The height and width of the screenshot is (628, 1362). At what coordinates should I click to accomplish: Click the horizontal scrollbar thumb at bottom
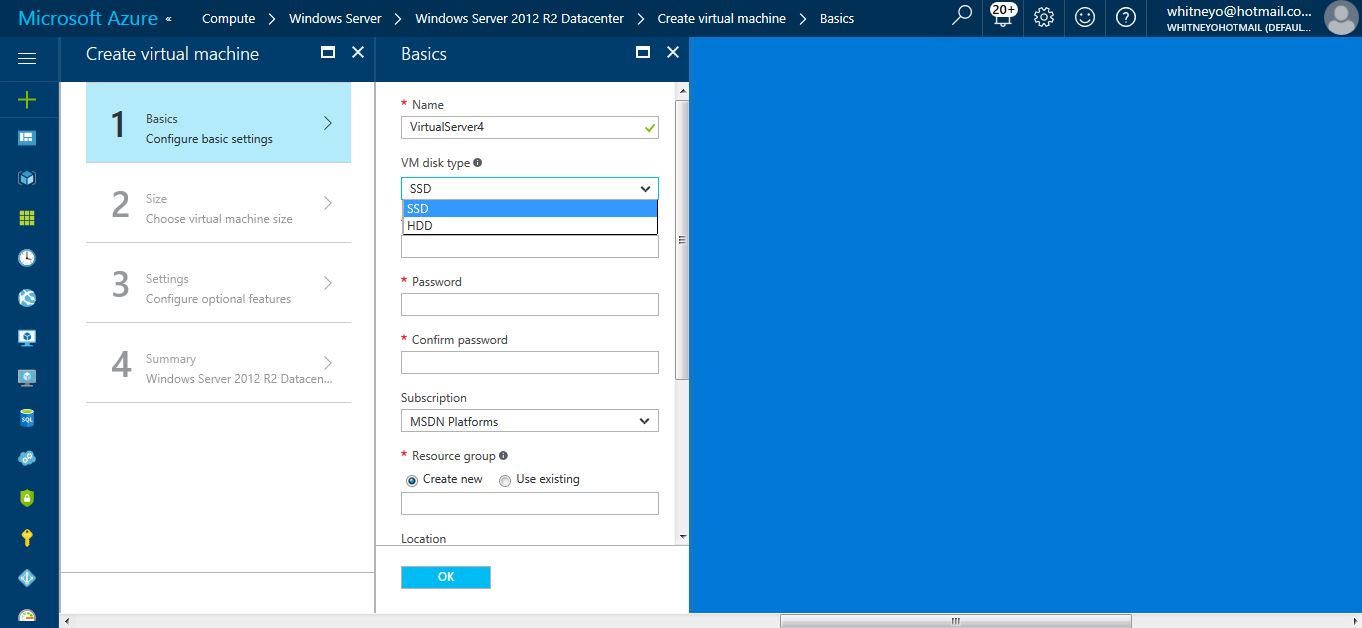956,621
